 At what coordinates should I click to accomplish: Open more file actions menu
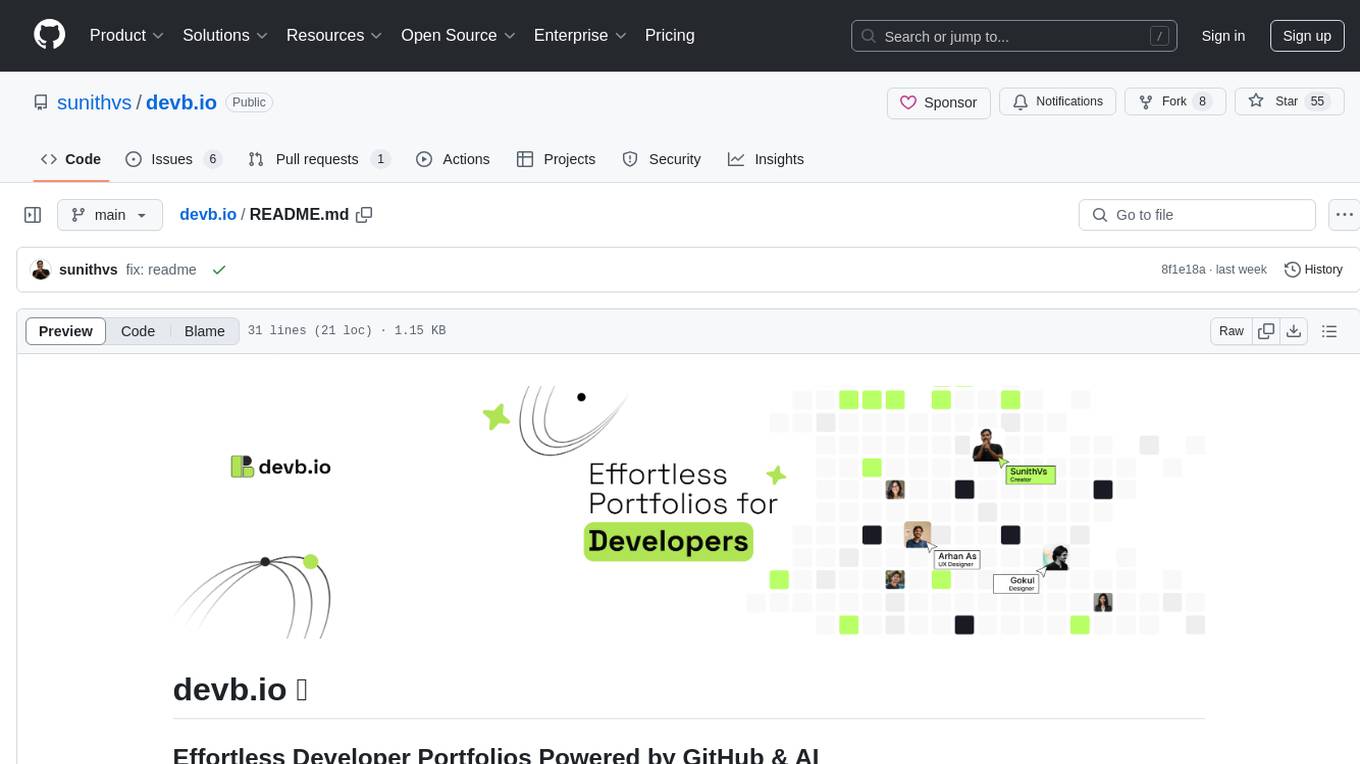[1344, 215]
